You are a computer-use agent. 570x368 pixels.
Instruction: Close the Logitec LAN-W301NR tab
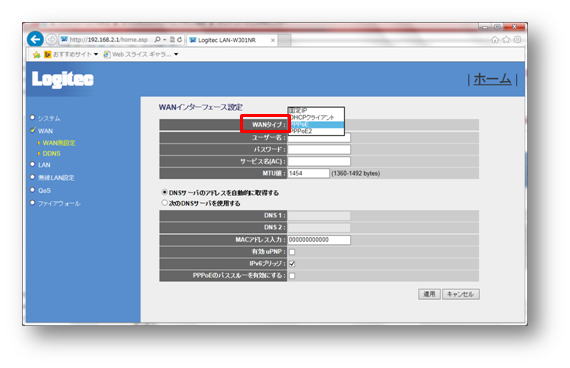click(273, 40)
